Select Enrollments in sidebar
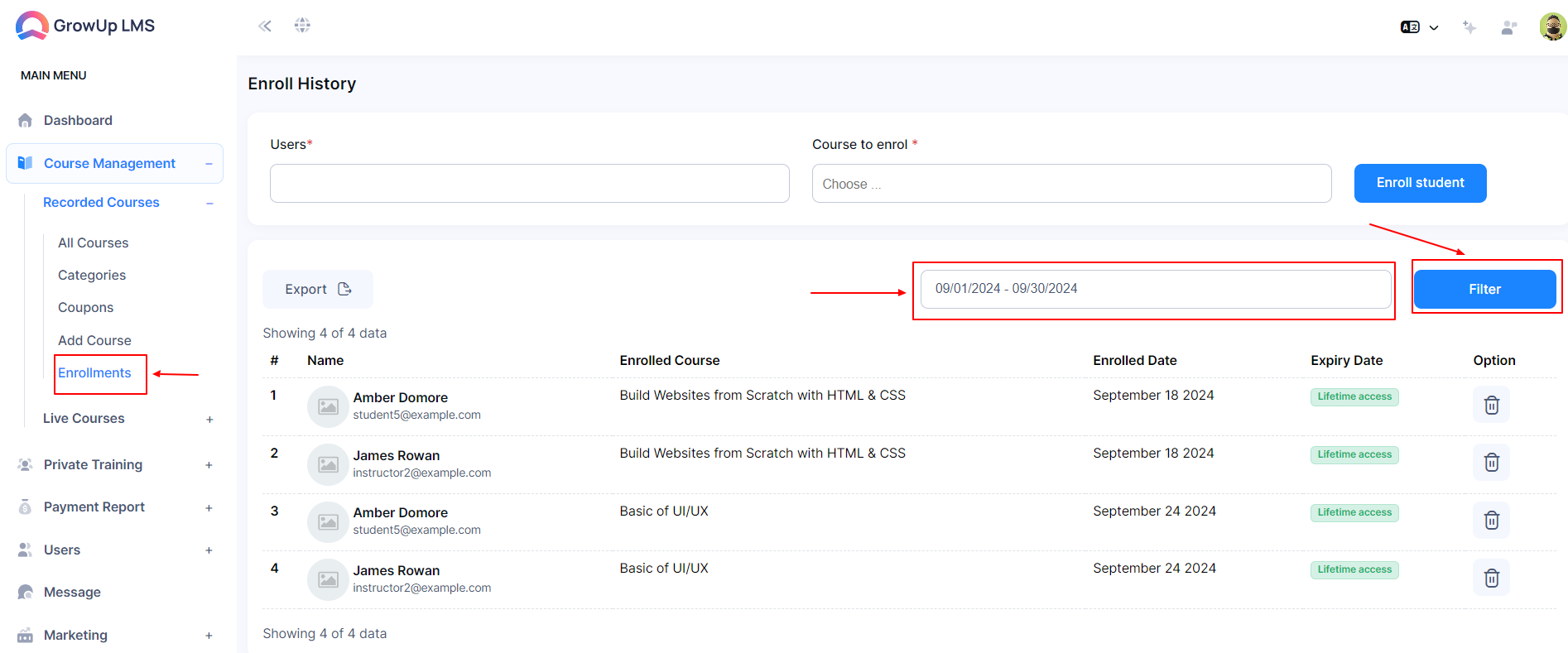This screenshot has width=1568, height=653. point(94,372)
